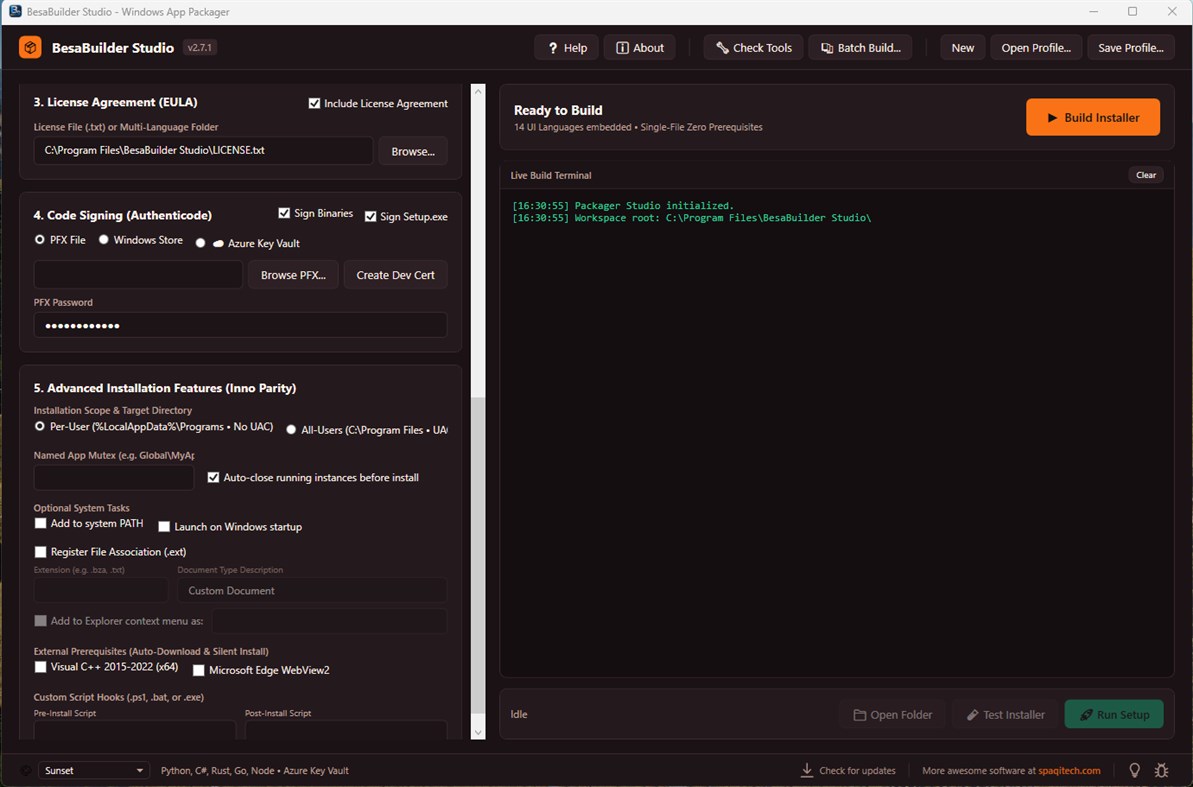Click the file Extension input field
Screen dimensions: 1193x787
click(x=100, y=591)
